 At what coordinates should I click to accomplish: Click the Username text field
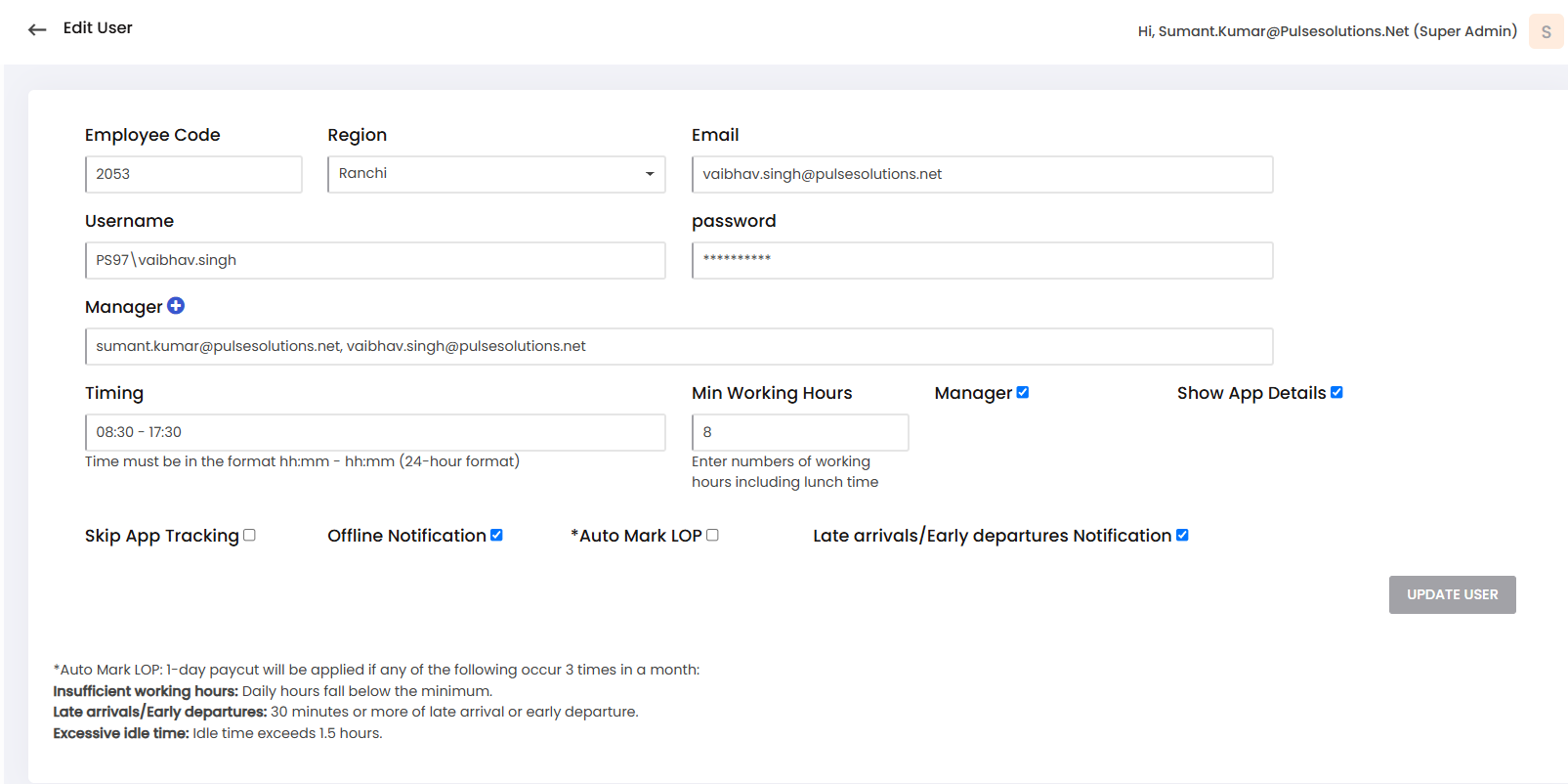point(375,260)
